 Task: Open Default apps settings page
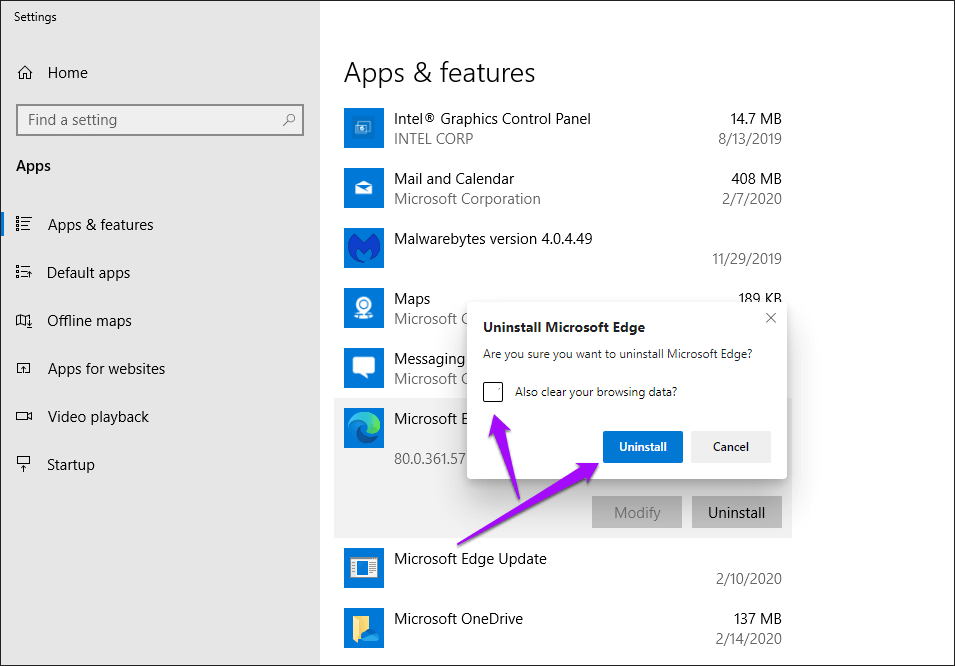88,273
